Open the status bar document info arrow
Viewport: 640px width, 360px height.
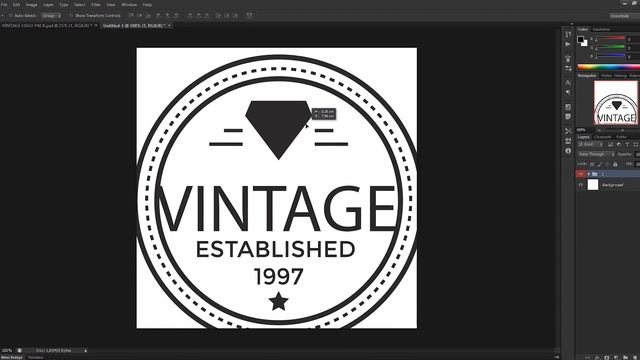(x=85, y=351)
